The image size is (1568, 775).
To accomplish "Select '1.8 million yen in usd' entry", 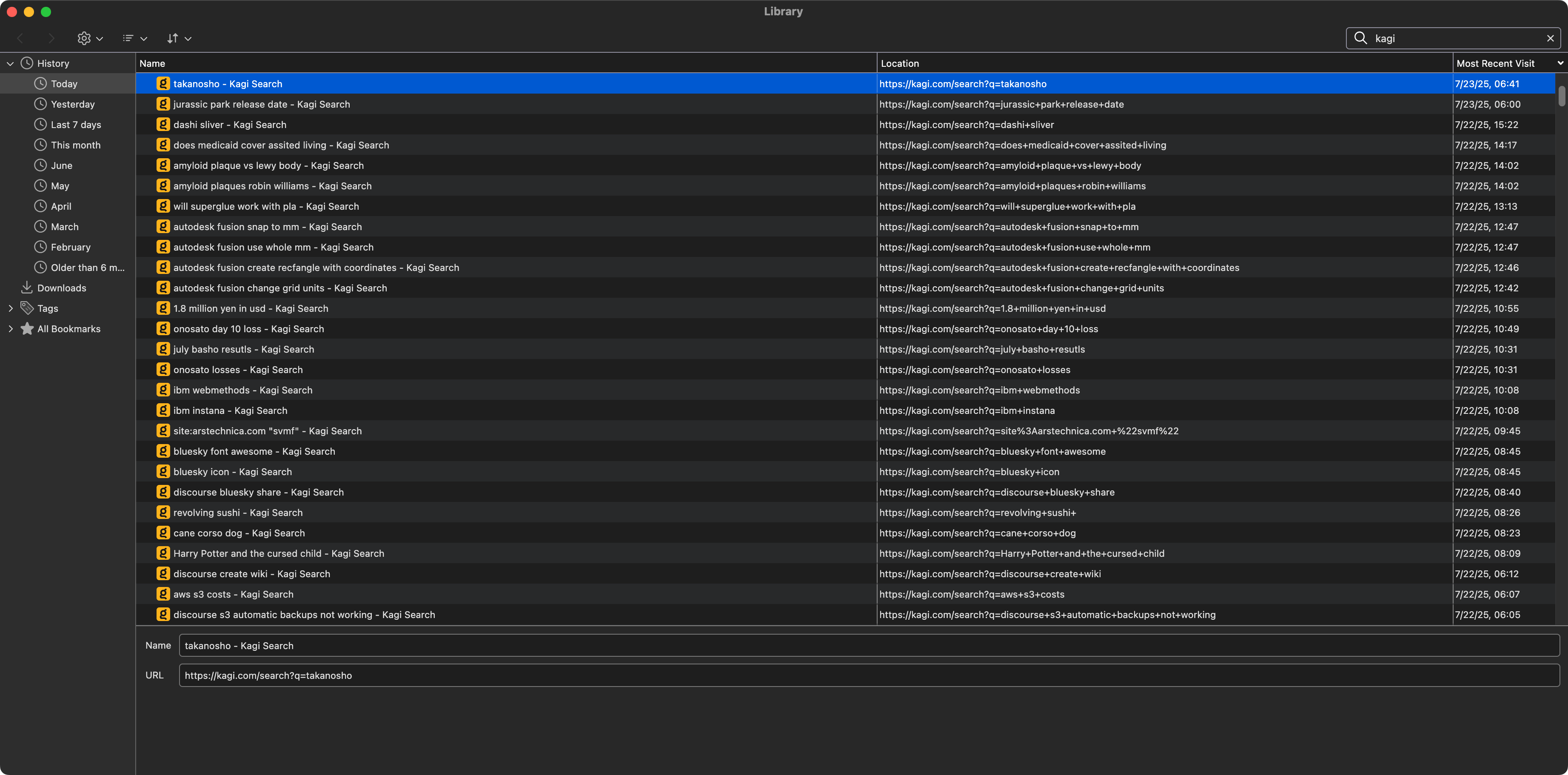I will [x=846, y=308].
